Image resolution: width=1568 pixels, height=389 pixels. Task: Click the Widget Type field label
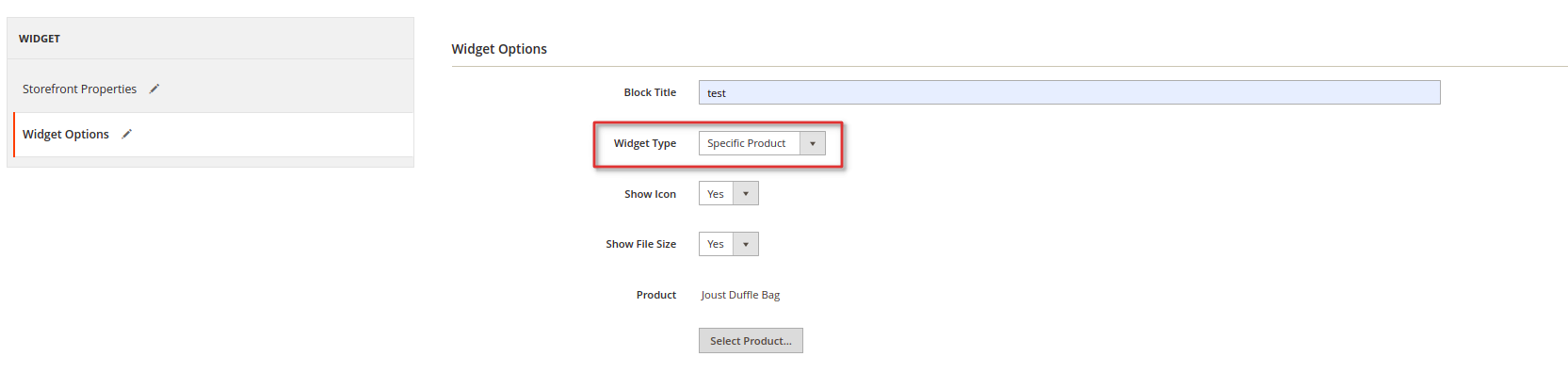tap(645, 143)
